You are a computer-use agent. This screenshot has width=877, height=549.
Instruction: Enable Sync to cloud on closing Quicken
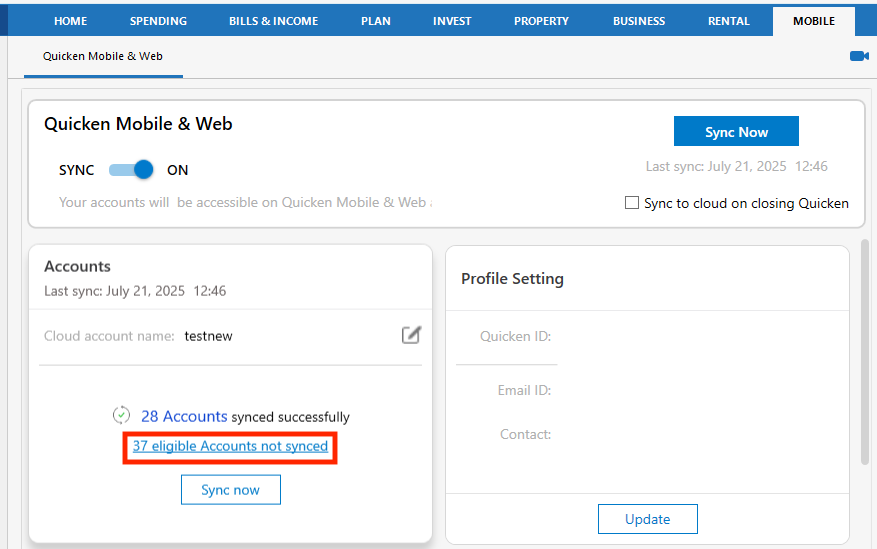pos(631,202)
